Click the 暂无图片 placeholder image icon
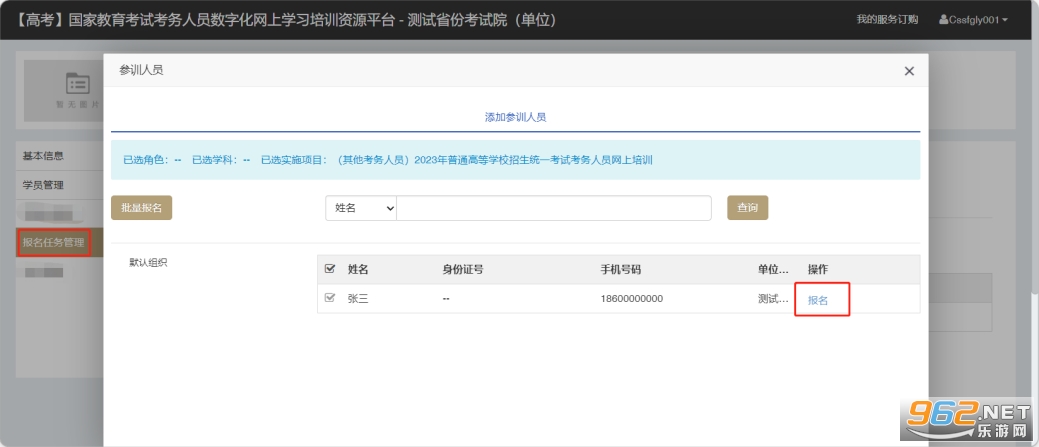This screenshot has height=447, width=1039. (x=78, y=85)
